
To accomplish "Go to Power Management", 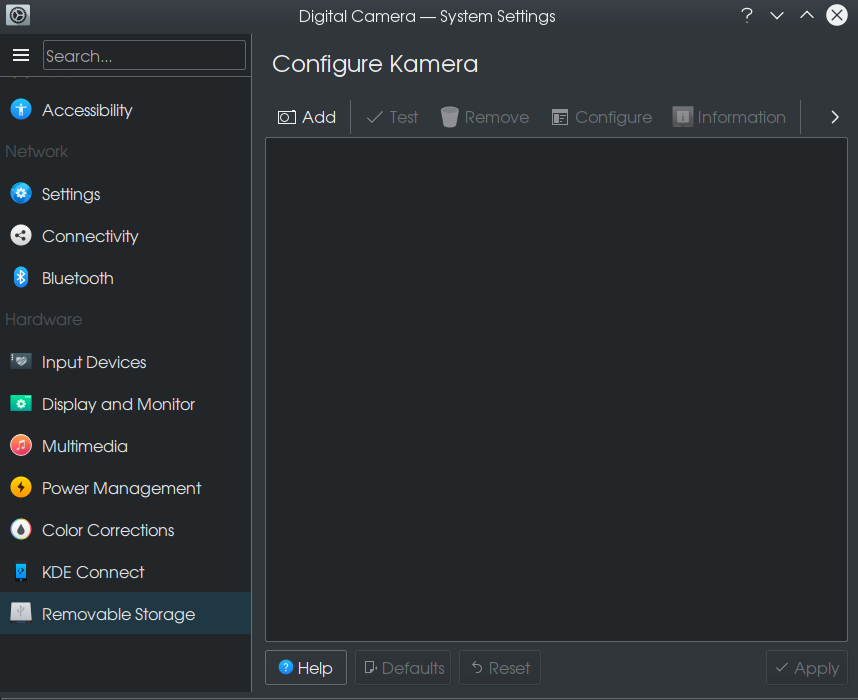I will [x=125, y=488].
